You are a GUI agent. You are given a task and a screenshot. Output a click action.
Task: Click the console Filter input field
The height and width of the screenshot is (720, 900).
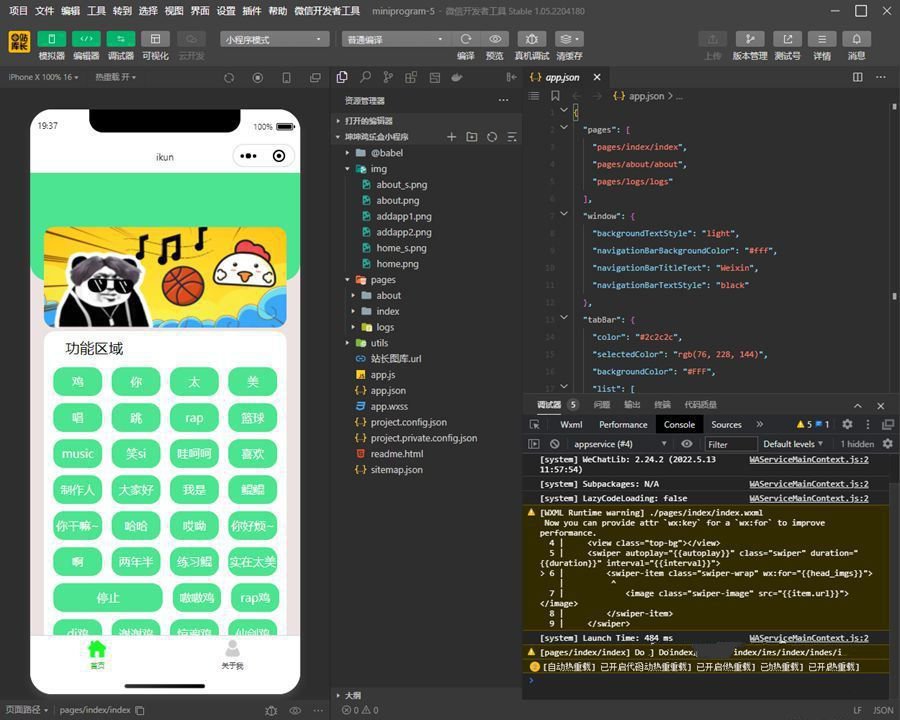730,444
